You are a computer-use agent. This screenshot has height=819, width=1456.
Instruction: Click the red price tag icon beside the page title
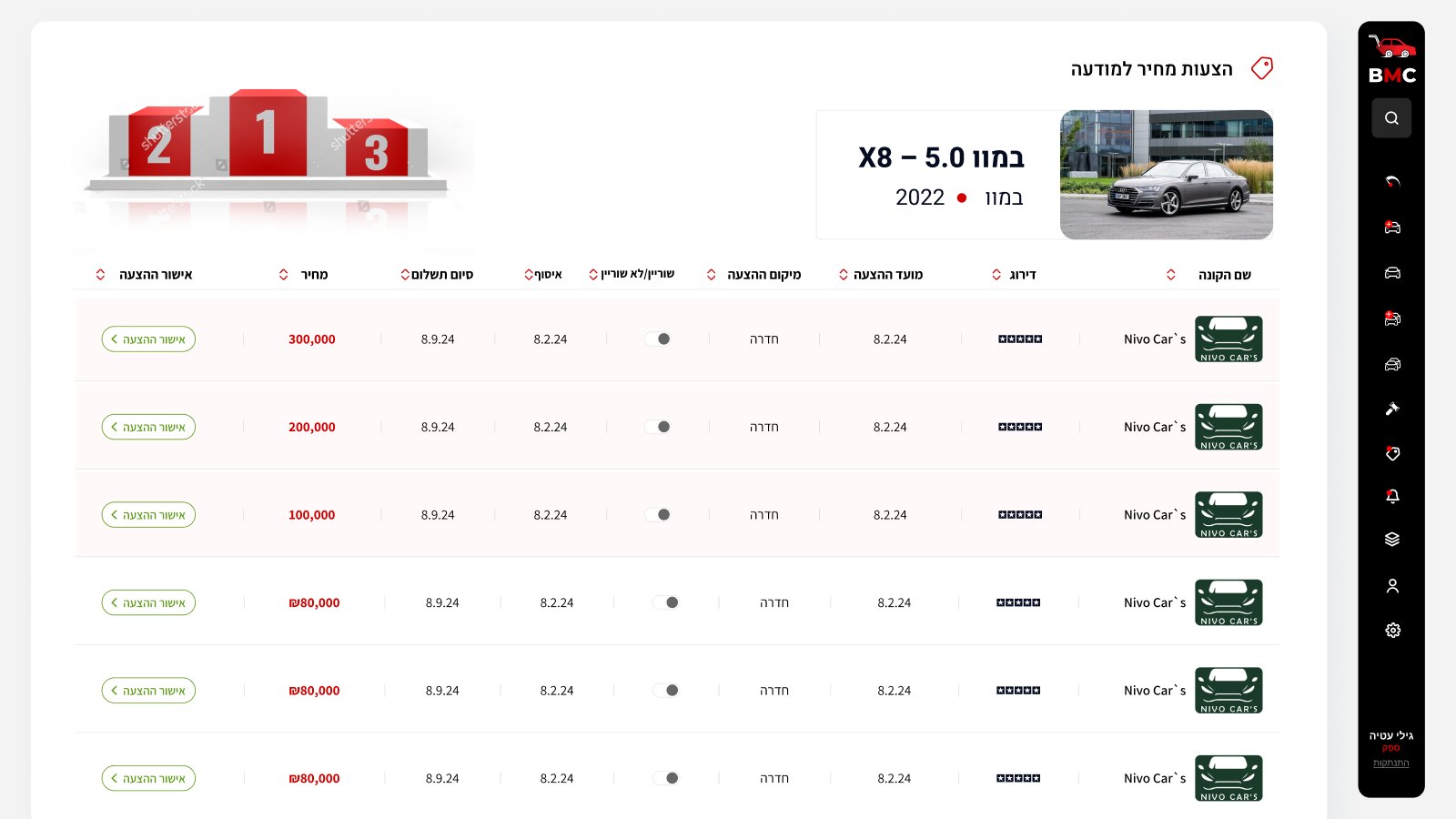1262,68
